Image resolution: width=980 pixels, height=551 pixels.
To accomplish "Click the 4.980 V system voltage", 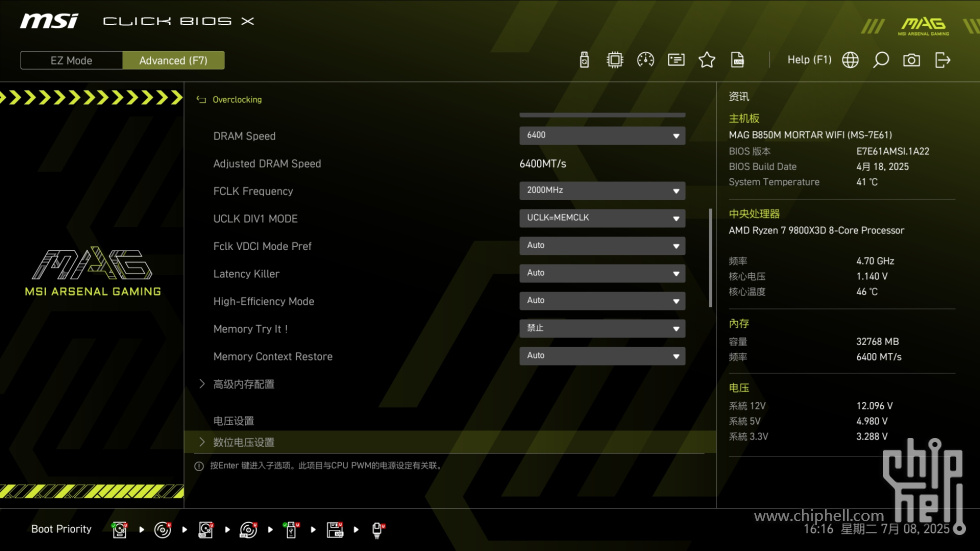I will [872, 421].
